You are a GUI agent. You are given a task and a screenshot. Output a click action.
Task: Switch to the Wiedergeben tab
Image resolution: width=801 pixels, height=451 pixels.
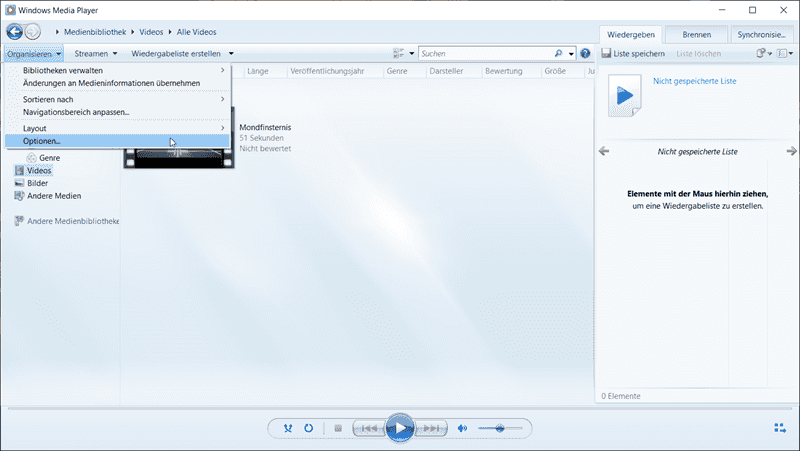631,35
